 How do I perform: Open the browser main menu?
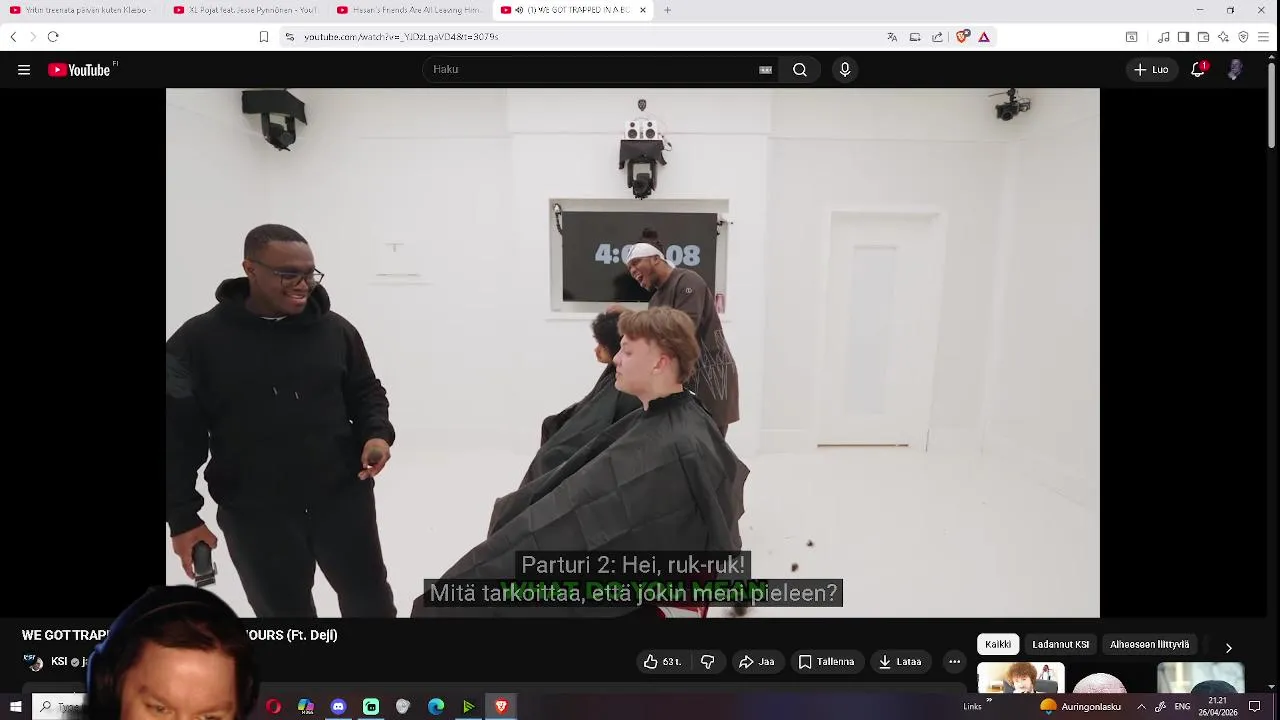[1264, 37]
